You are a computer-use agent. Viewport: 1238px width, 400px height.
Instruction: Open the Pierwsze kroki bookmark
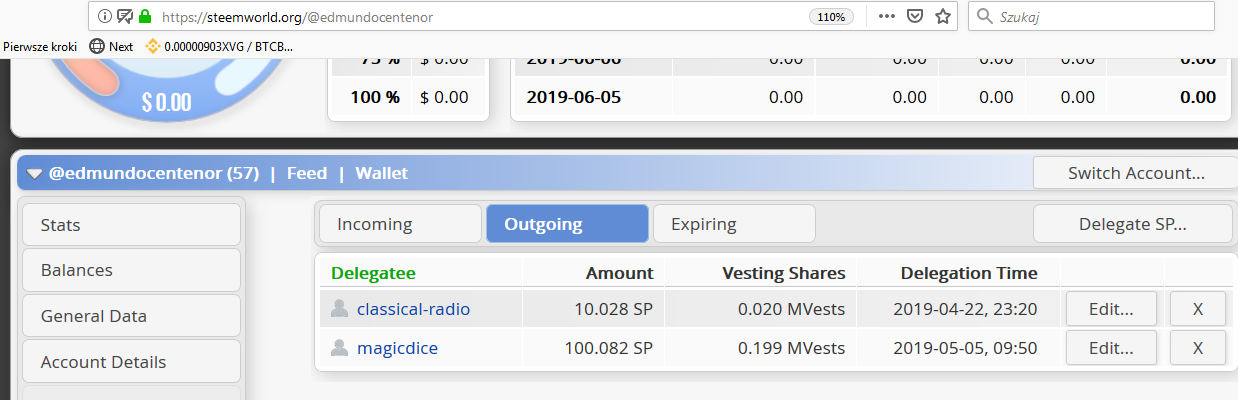[x=41, y=46]
